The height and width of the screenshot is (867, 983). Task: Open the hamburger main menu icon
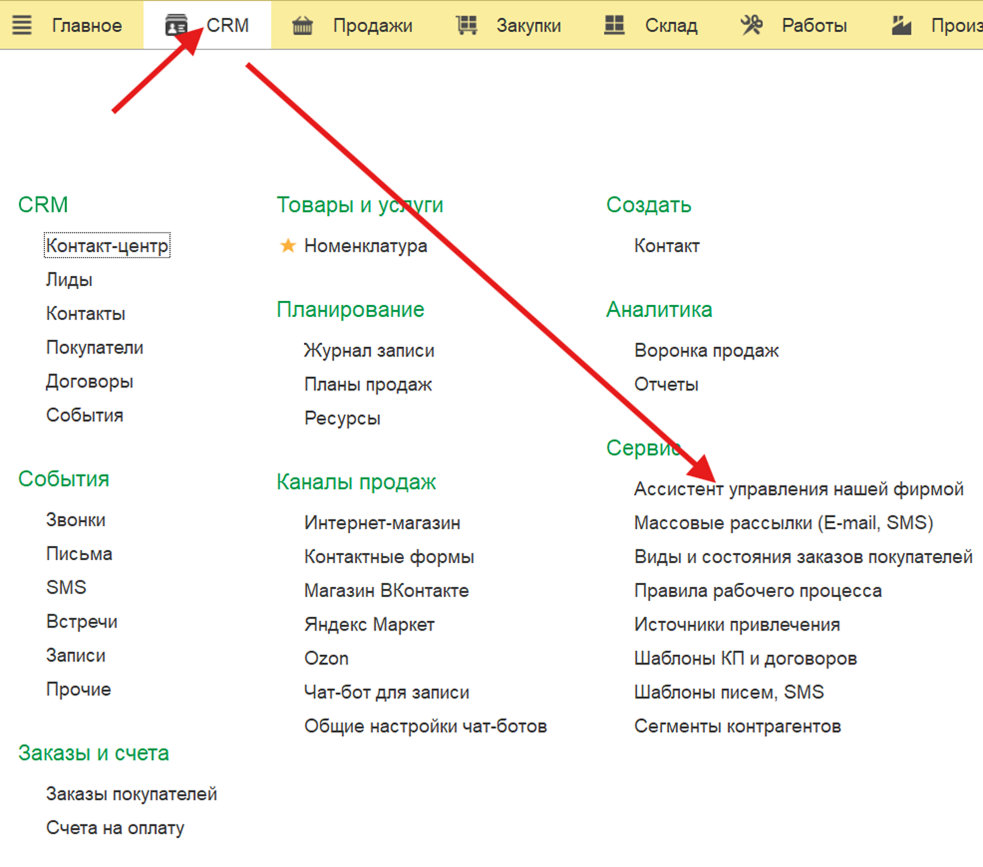[x=22, y=25]
